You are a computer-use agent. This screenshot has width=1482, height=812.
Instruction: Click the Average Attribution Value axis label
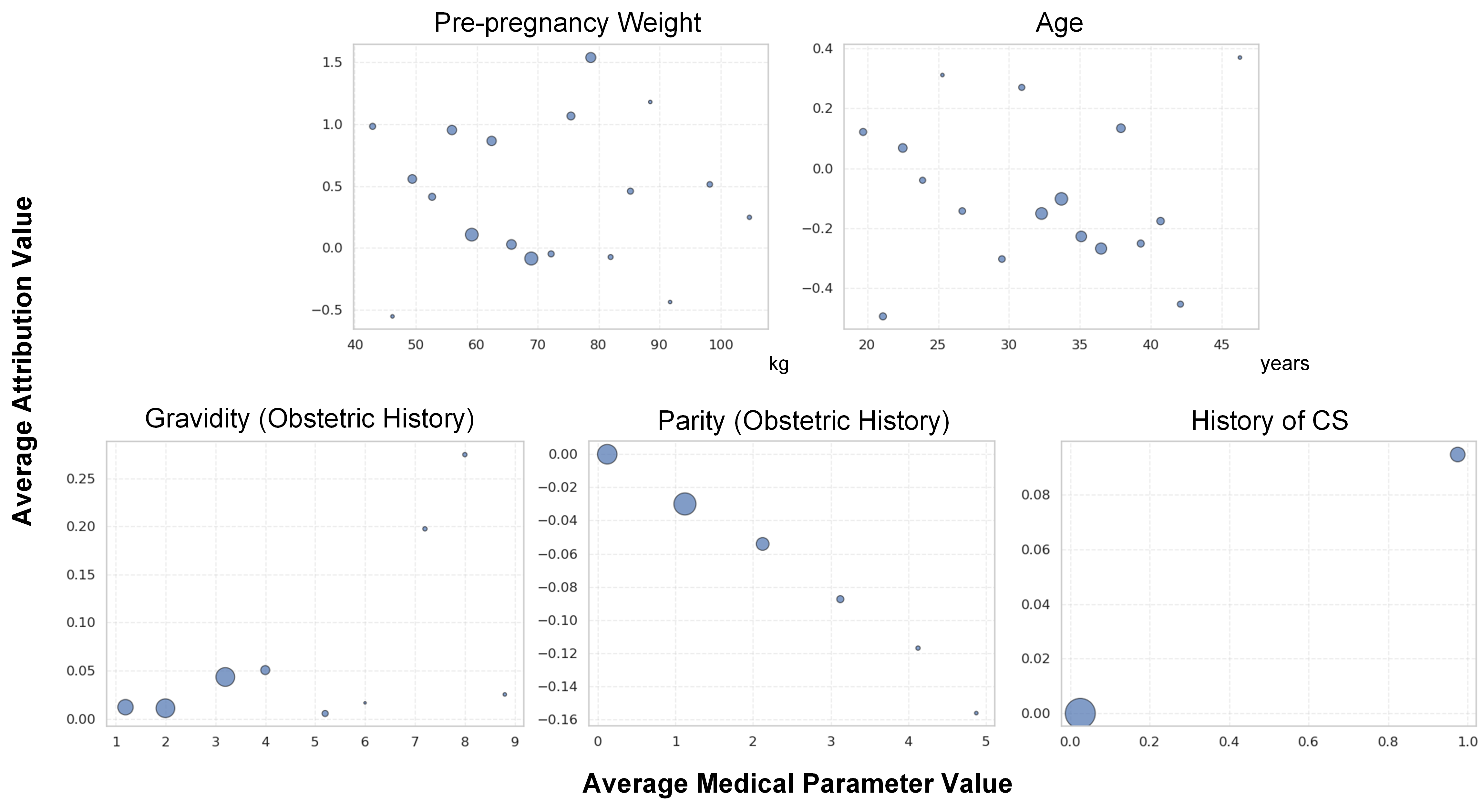pyautogui.click(x=23, y=361)
